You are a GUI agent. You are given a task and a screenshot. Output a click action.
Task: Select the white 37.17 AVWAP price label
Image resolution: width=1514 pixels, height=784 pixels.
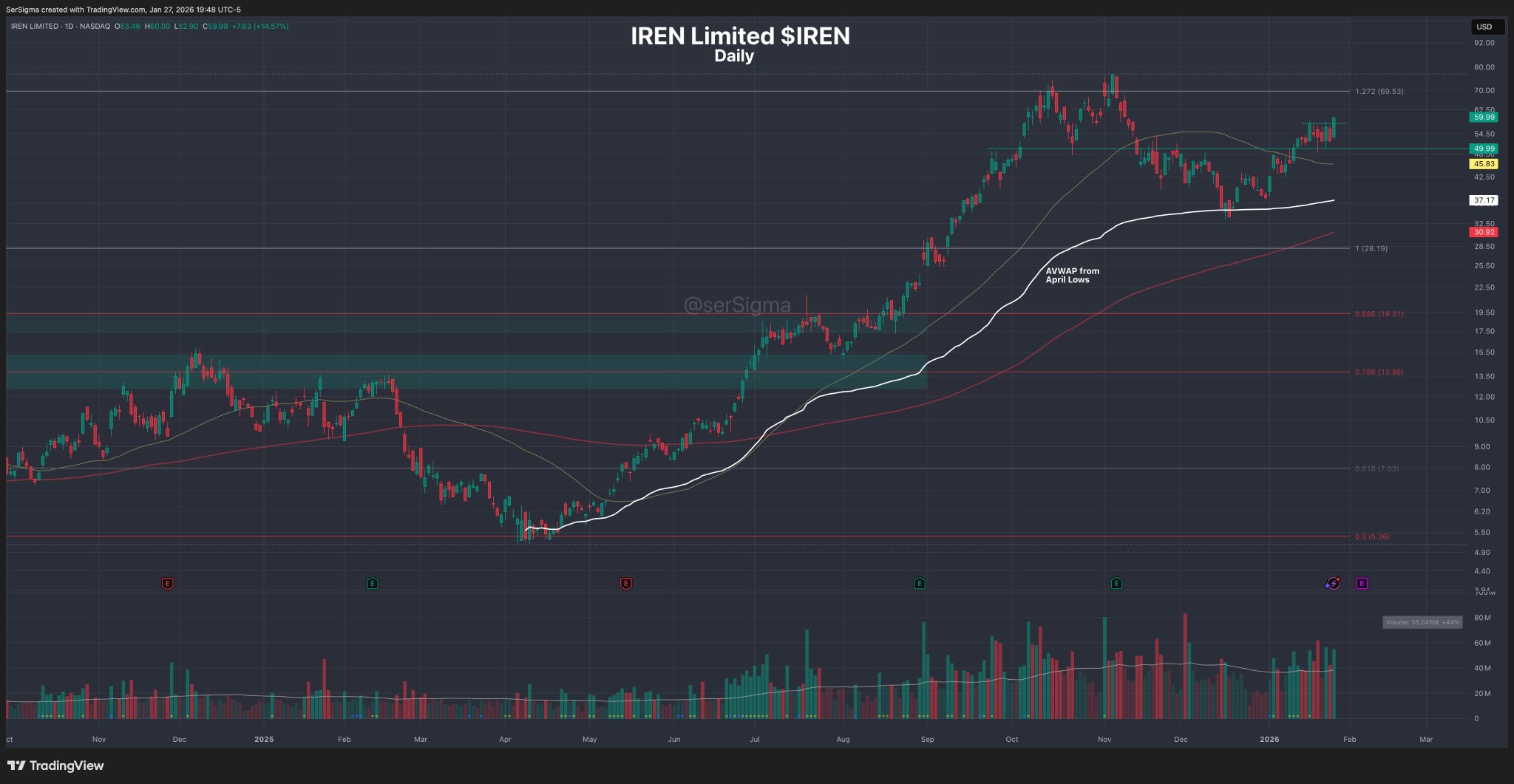click(1484, 200)
